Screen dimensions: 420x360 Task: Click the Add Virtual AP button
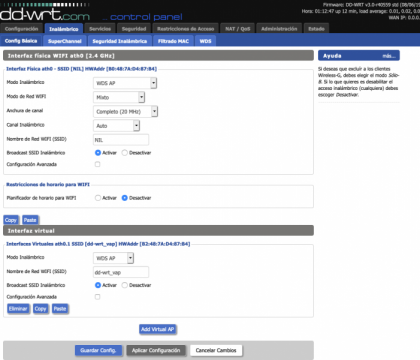point(157,329)
